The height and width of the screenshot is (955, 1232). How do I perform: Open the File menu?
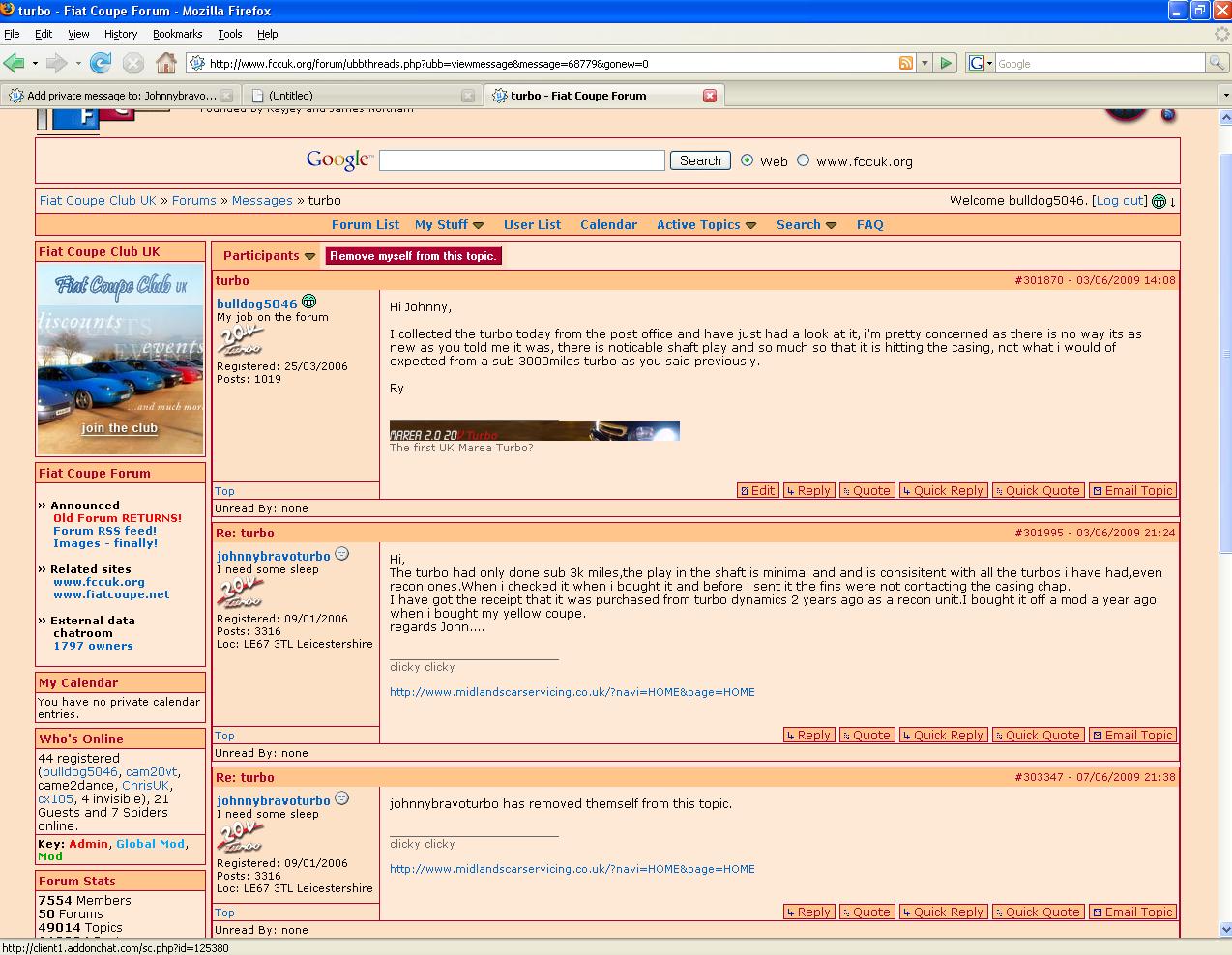[12, 34]
